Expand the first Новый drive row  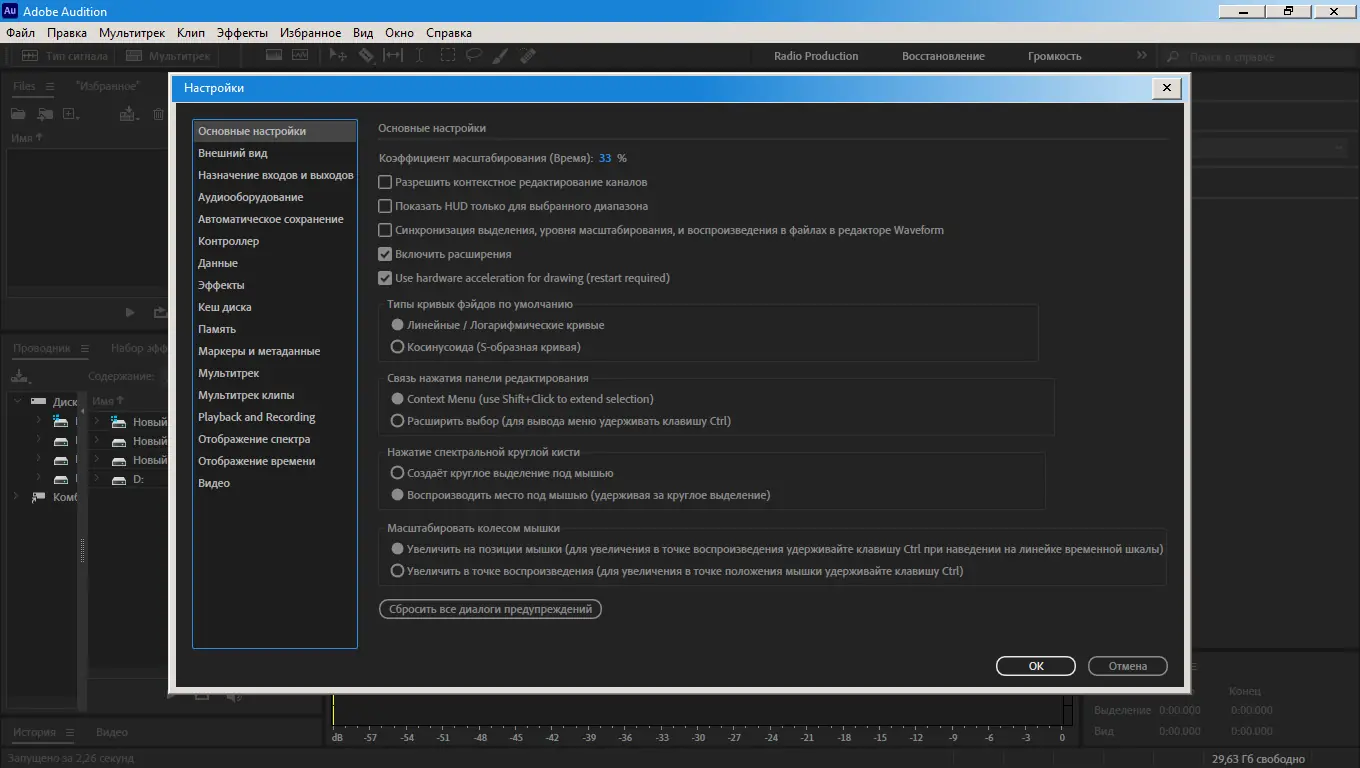tap(97, 422)
